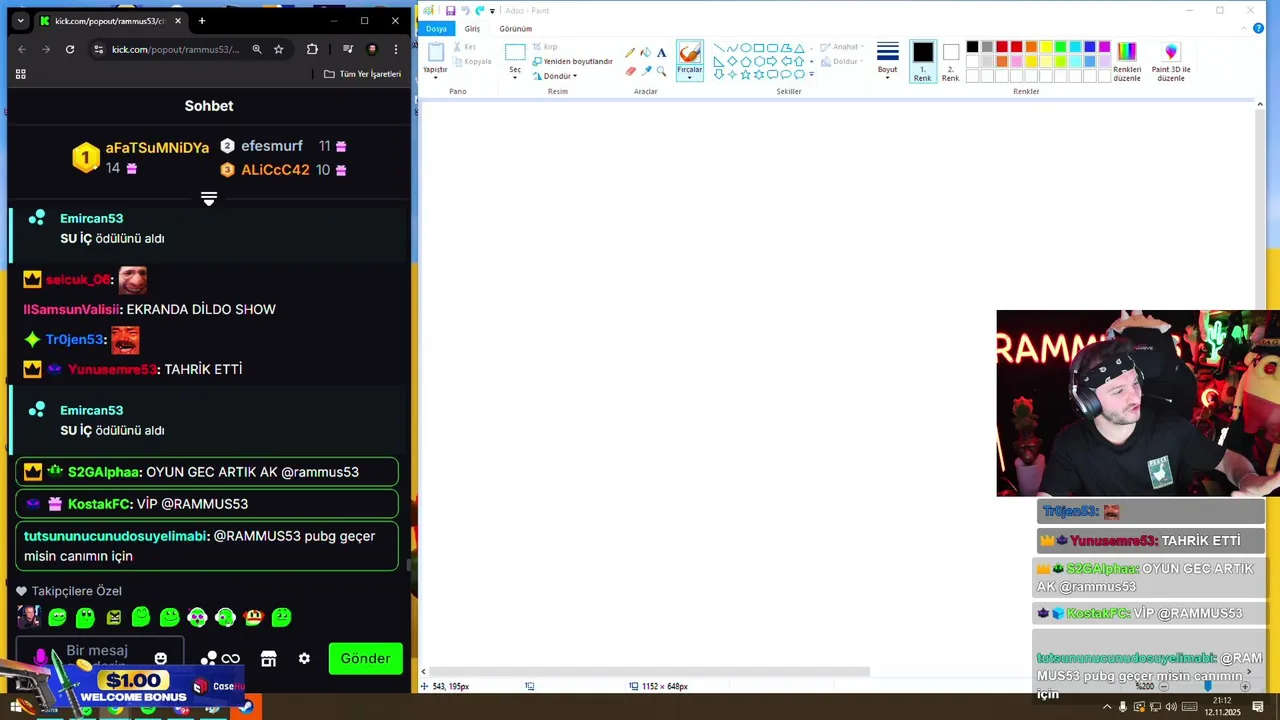Open Paint 3D ile düzenle

1171,62
